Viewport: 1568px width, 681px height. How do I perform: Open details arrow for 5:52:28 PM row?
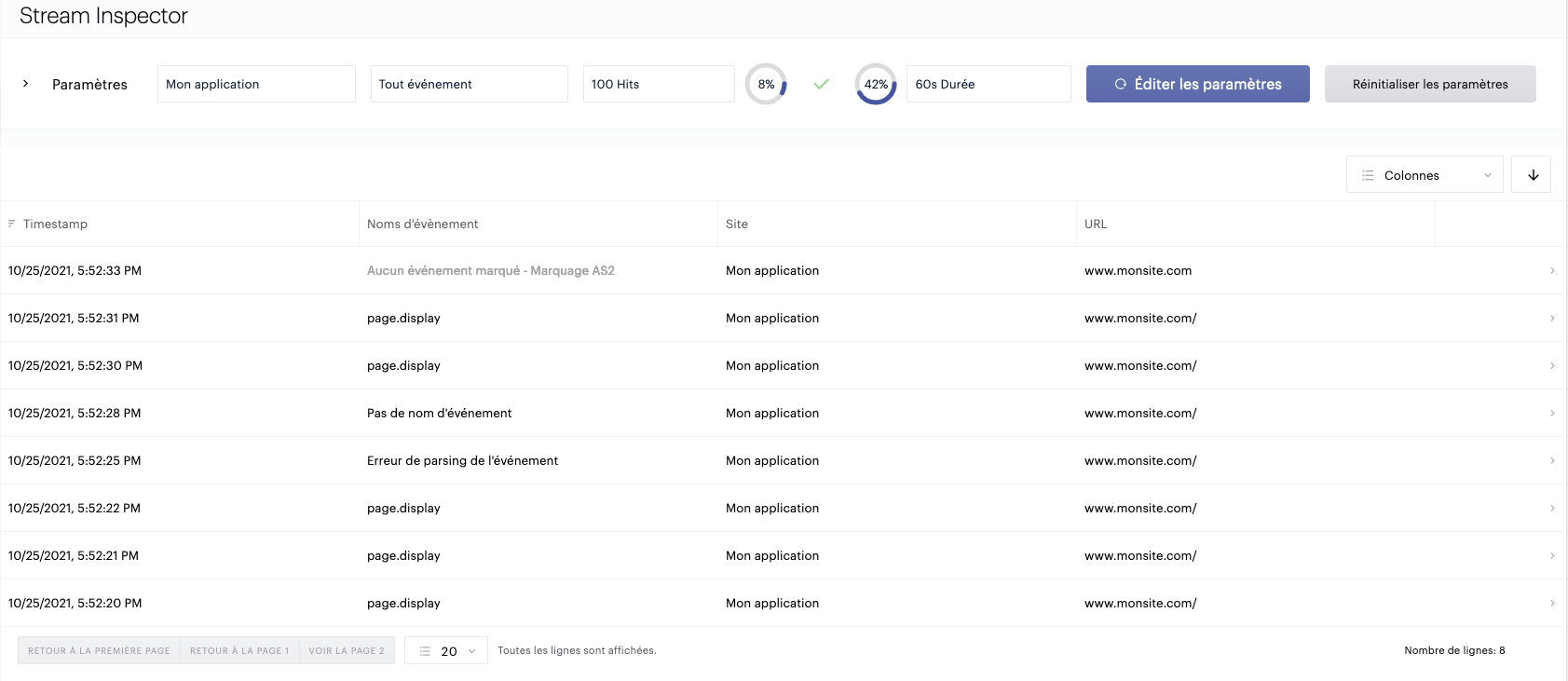[1552, 414]
